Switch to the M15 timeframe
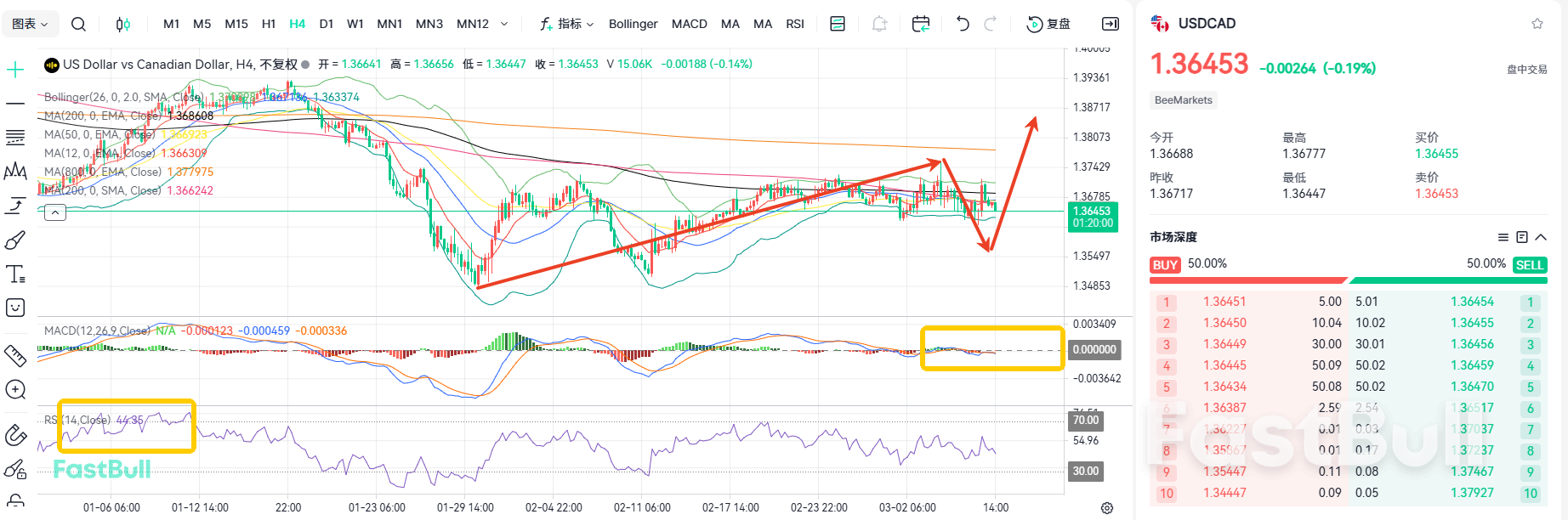The image size is (1568, 520). coord(236,24)
